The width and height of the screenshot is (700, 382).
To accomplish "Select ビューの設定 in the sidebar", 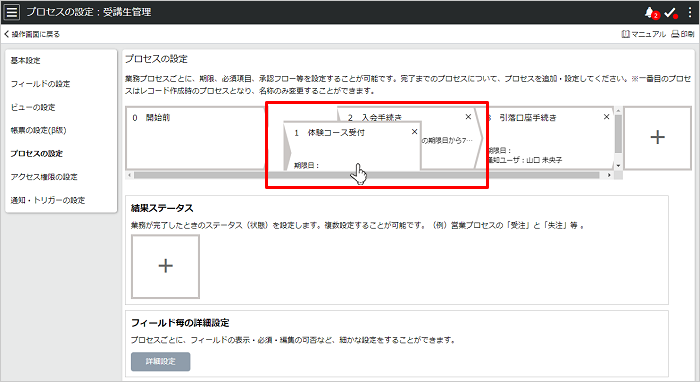I will (x=33, y=107).
